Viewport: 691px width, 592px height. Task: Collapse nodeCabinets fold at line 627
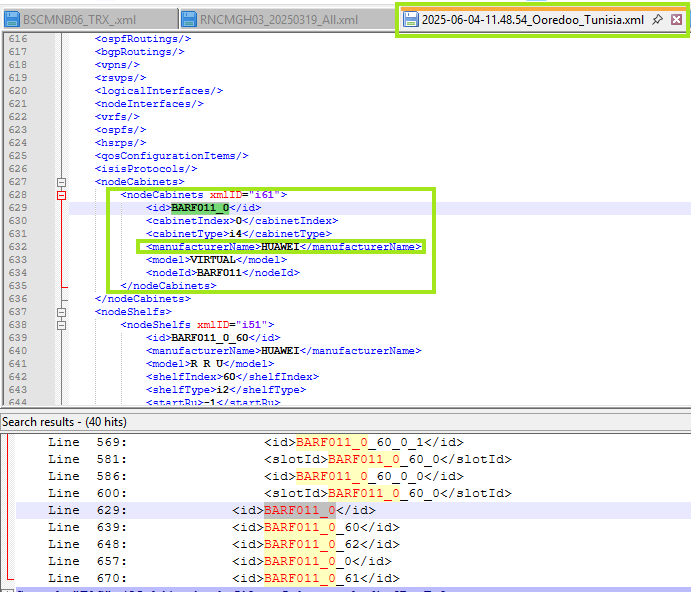point(61,182)
